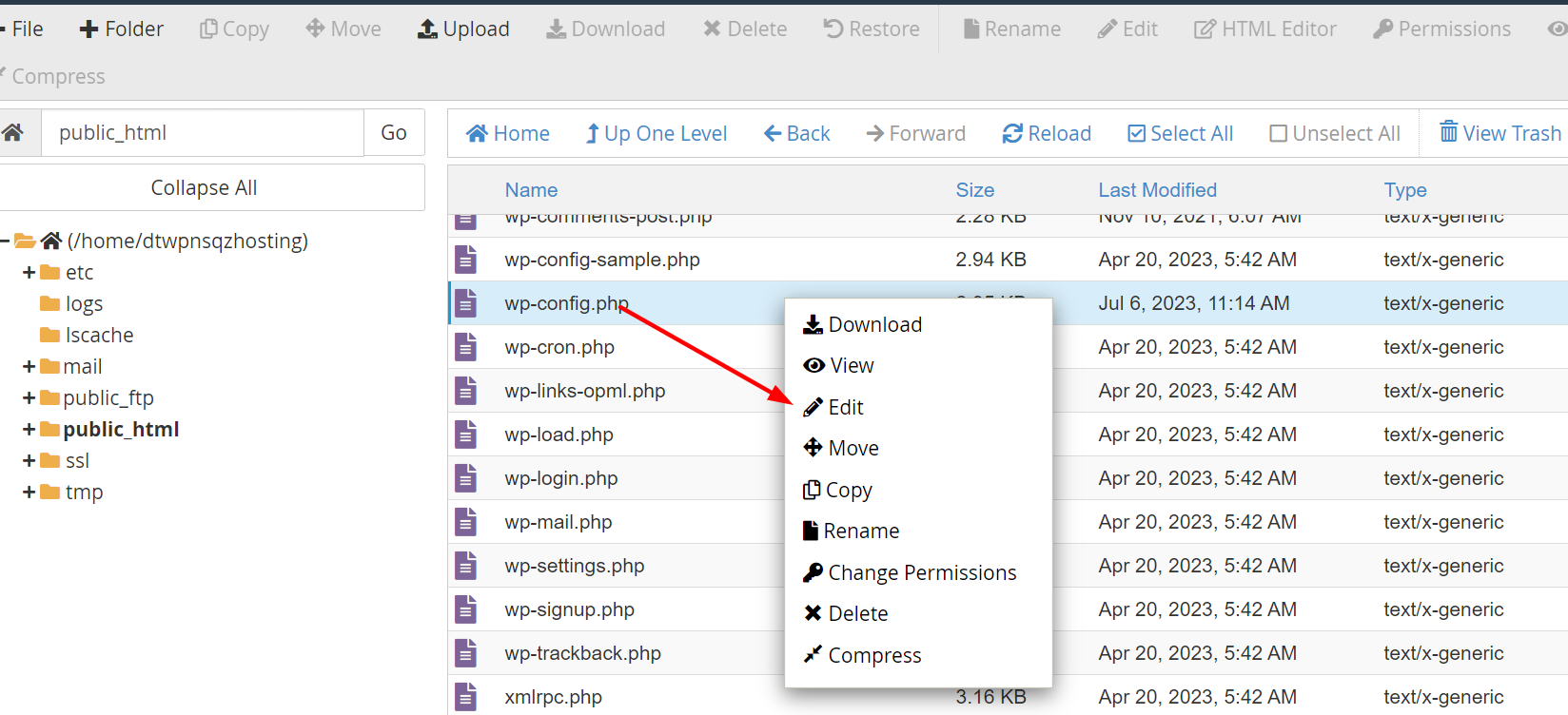Click Collapse All button

pyautogui.click(x=204, y=187)
